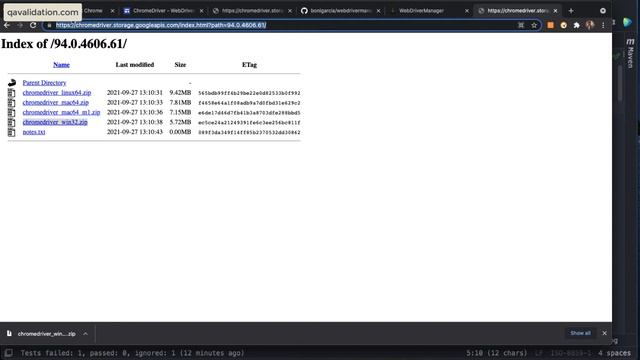Download chromedriver_win32.zip
This screenshot has width=640, height=360.
click(x=55, y=122)
